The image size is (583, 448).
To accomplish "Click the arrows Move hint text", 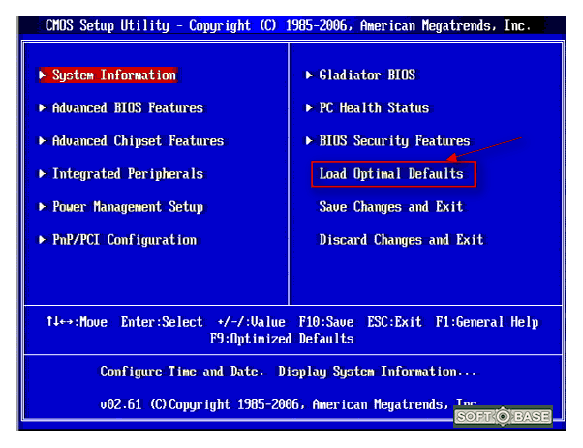I will tap(77, 322).
